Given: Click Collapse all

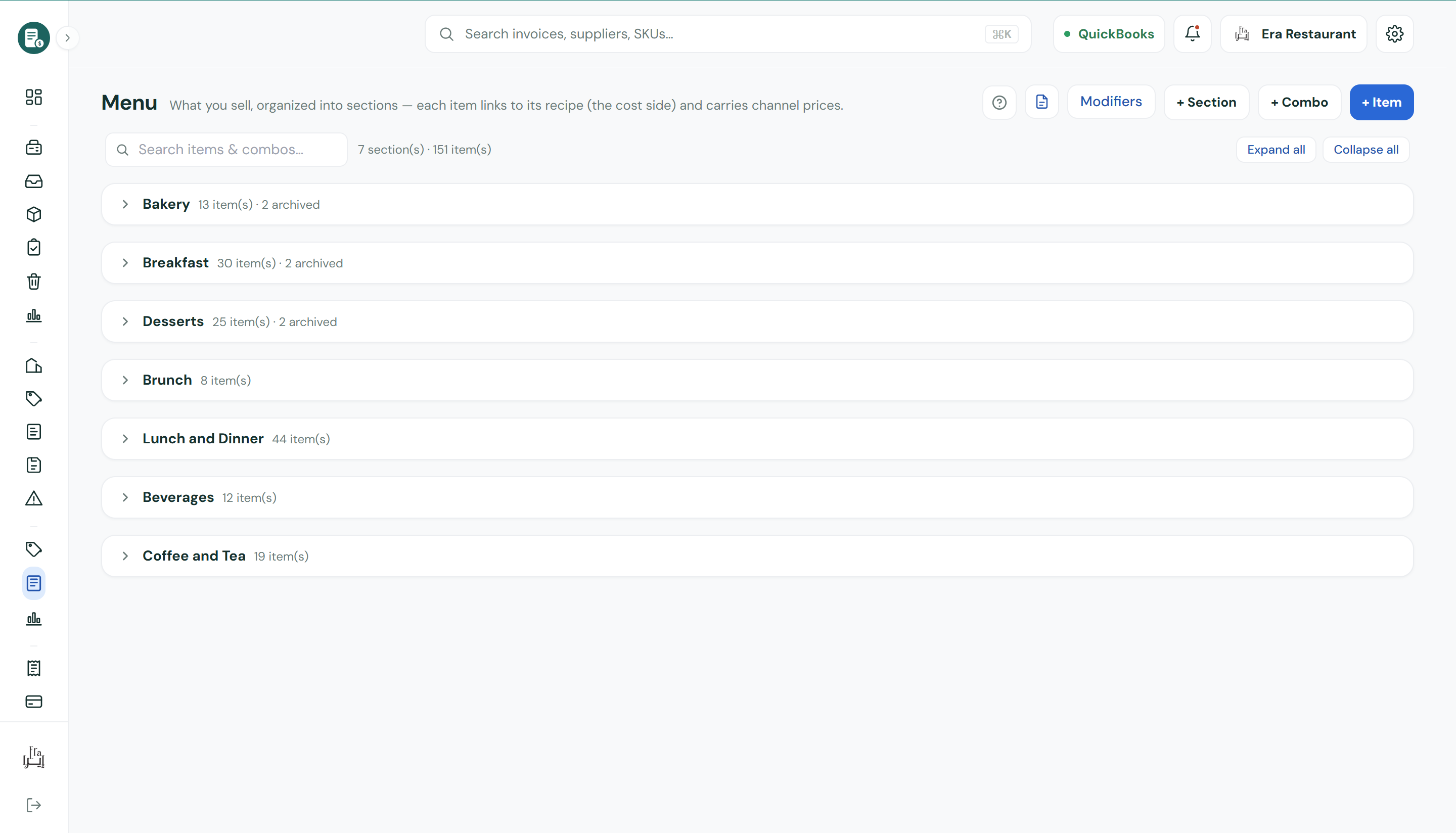Looking at the screenshot, I should point(1366,149).
